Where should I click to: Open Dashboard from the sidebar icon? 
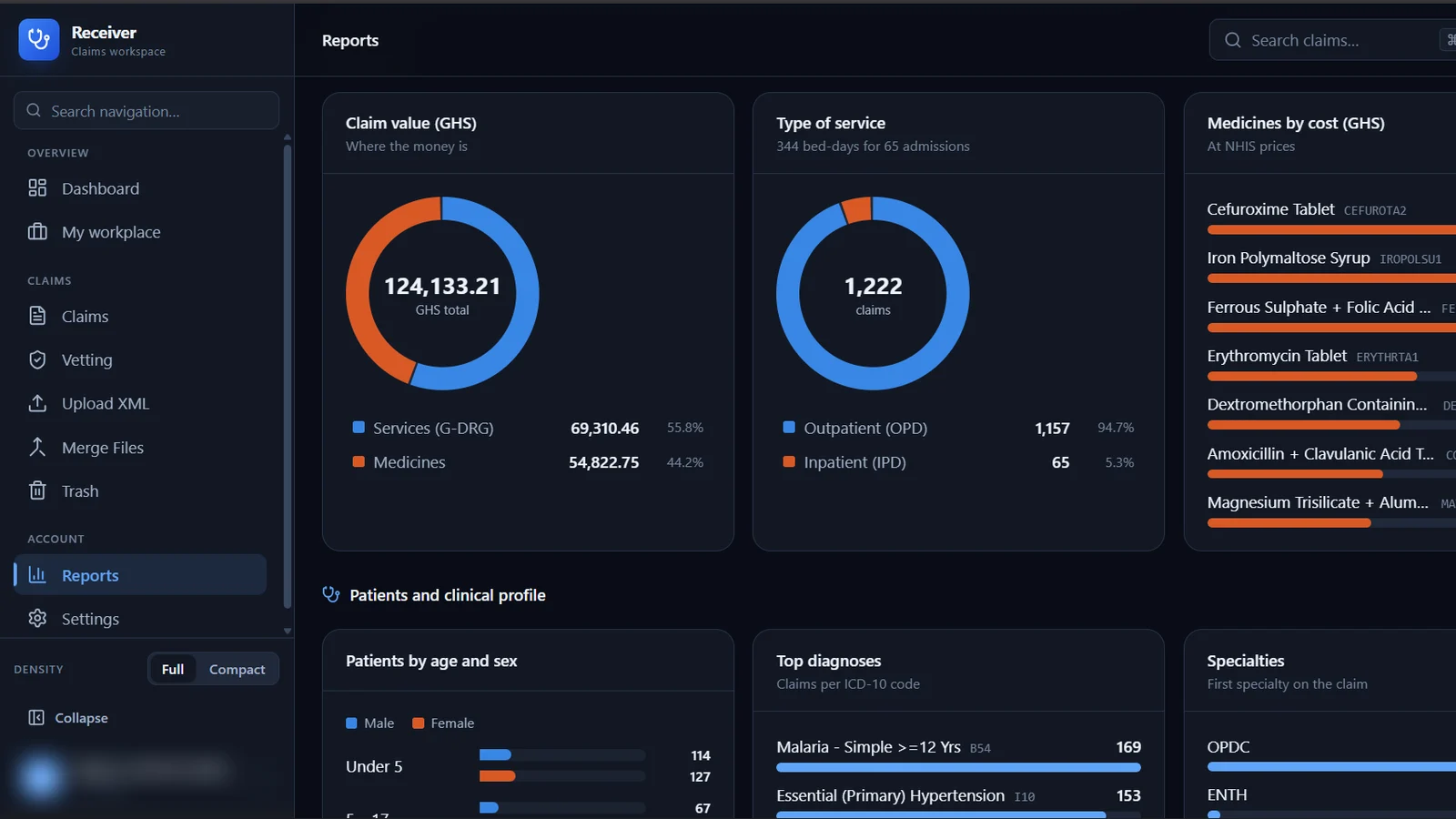(x=37, y=188)
